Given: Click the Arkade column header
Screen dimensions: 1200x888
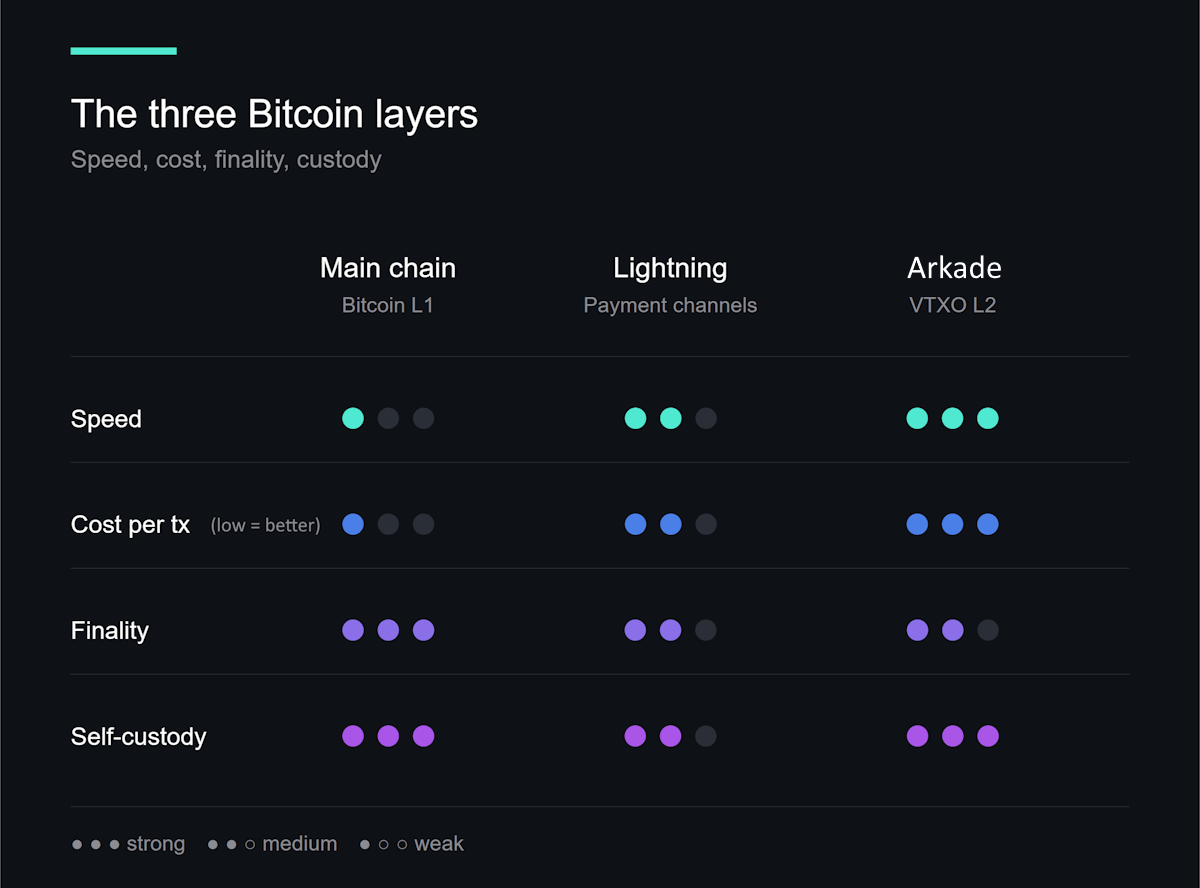Looking at the screenshot, I should click(953, 268).
